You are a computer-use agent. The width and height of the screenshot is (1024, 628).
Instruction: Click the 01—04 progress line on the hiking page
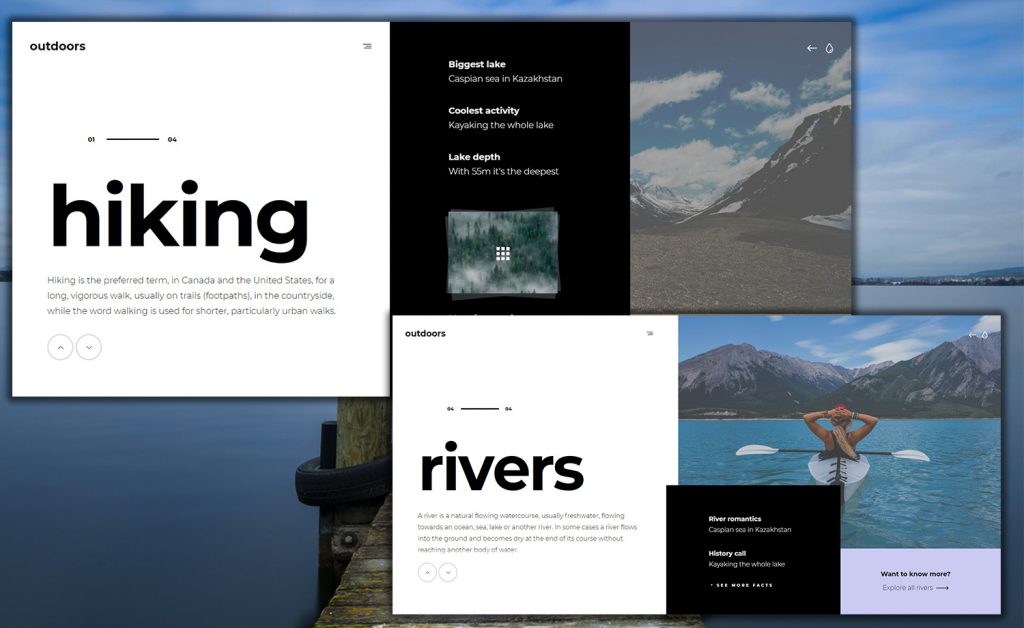[130, 139]
